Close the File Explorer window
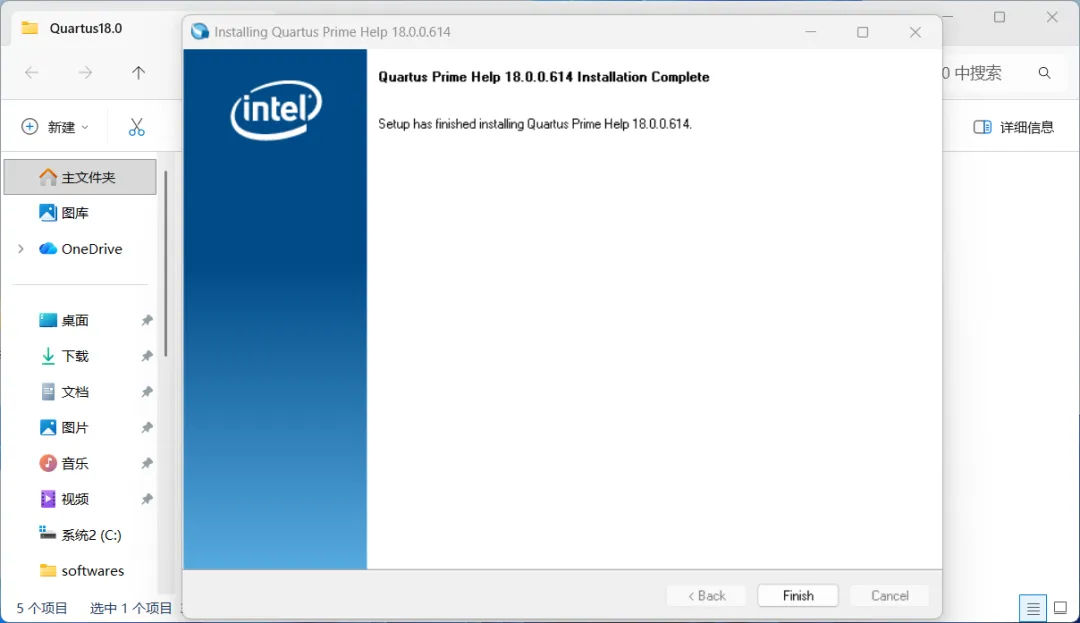The image size is (1080, 623). pos(1052,17)
